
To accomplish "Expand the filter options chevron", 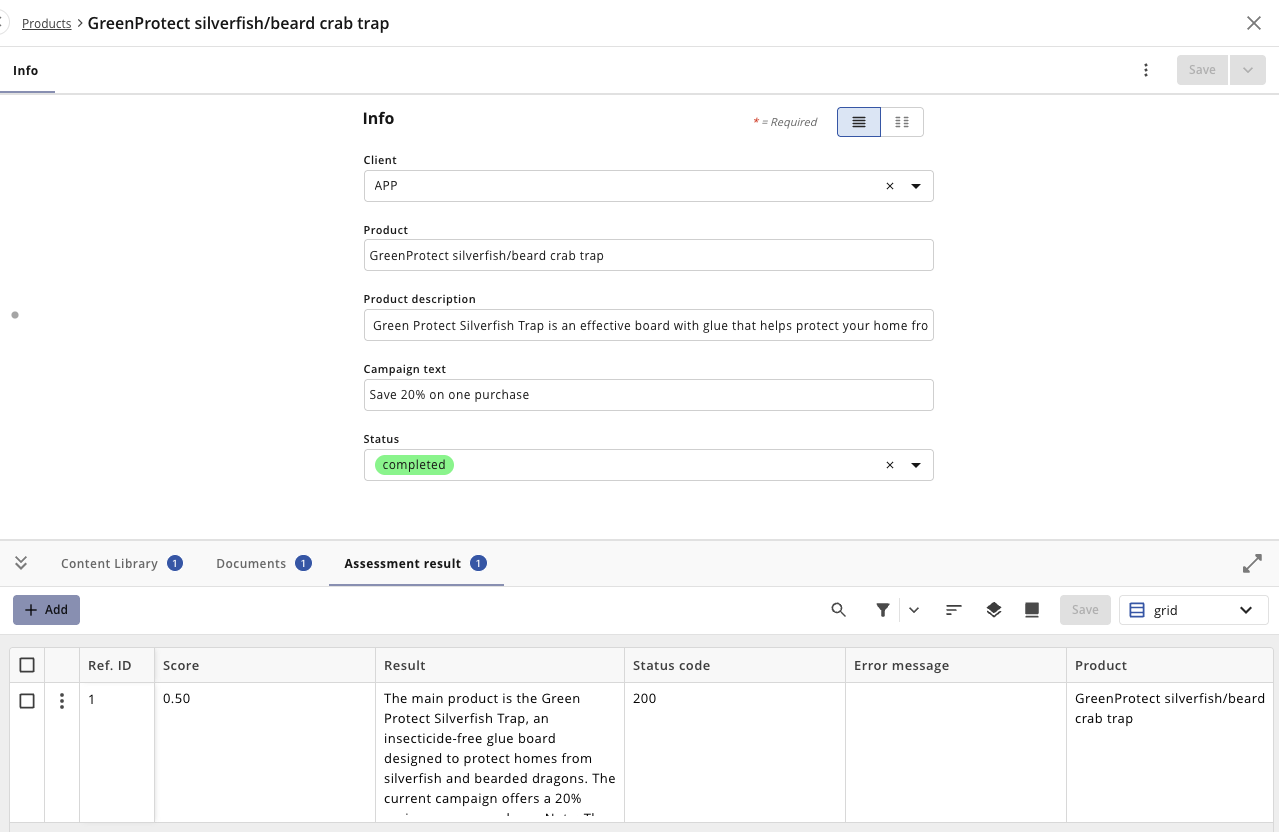I will click(x=914, y=610).
